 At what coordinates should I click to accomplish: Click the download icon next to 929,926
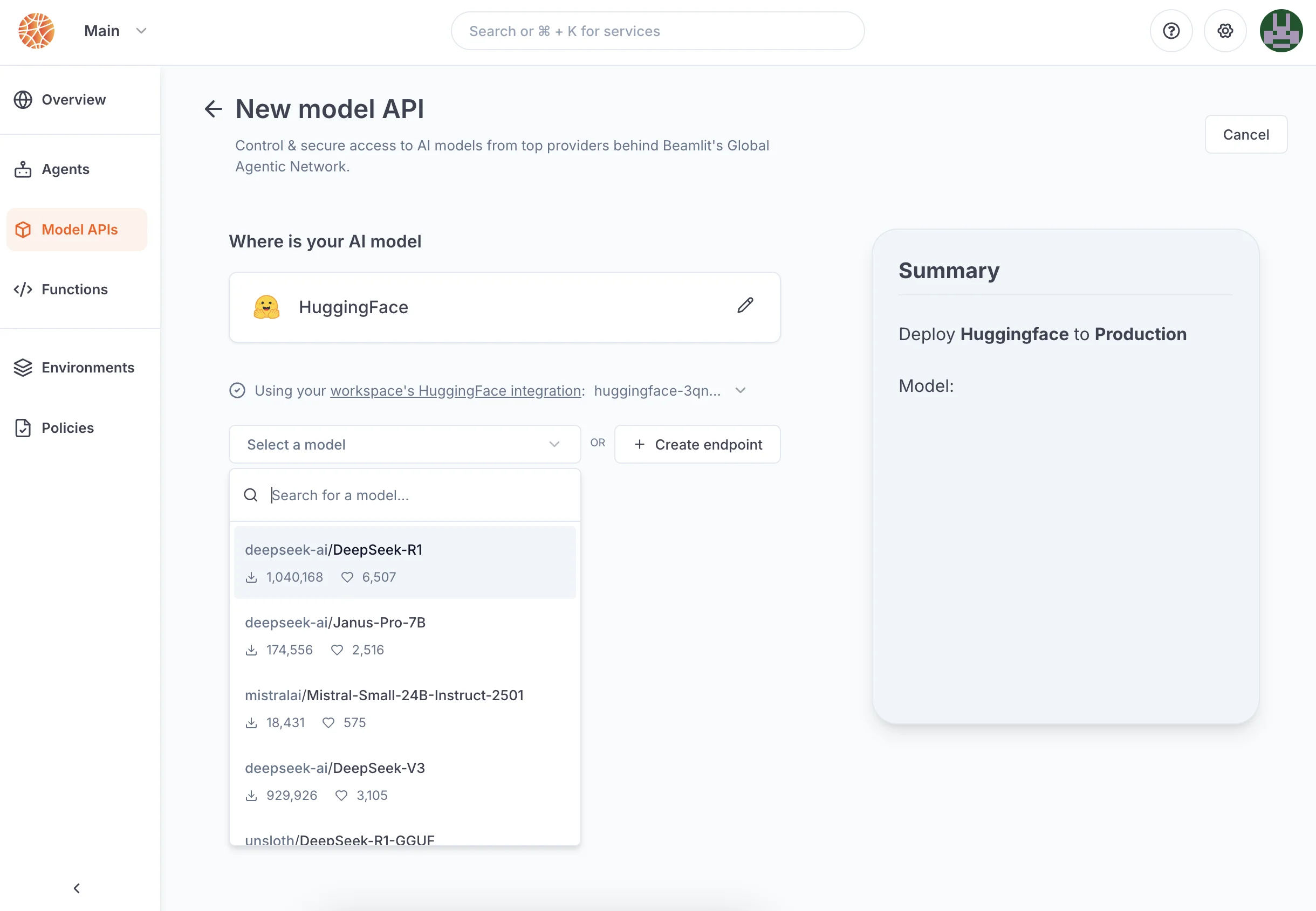[x=251, y=796]
